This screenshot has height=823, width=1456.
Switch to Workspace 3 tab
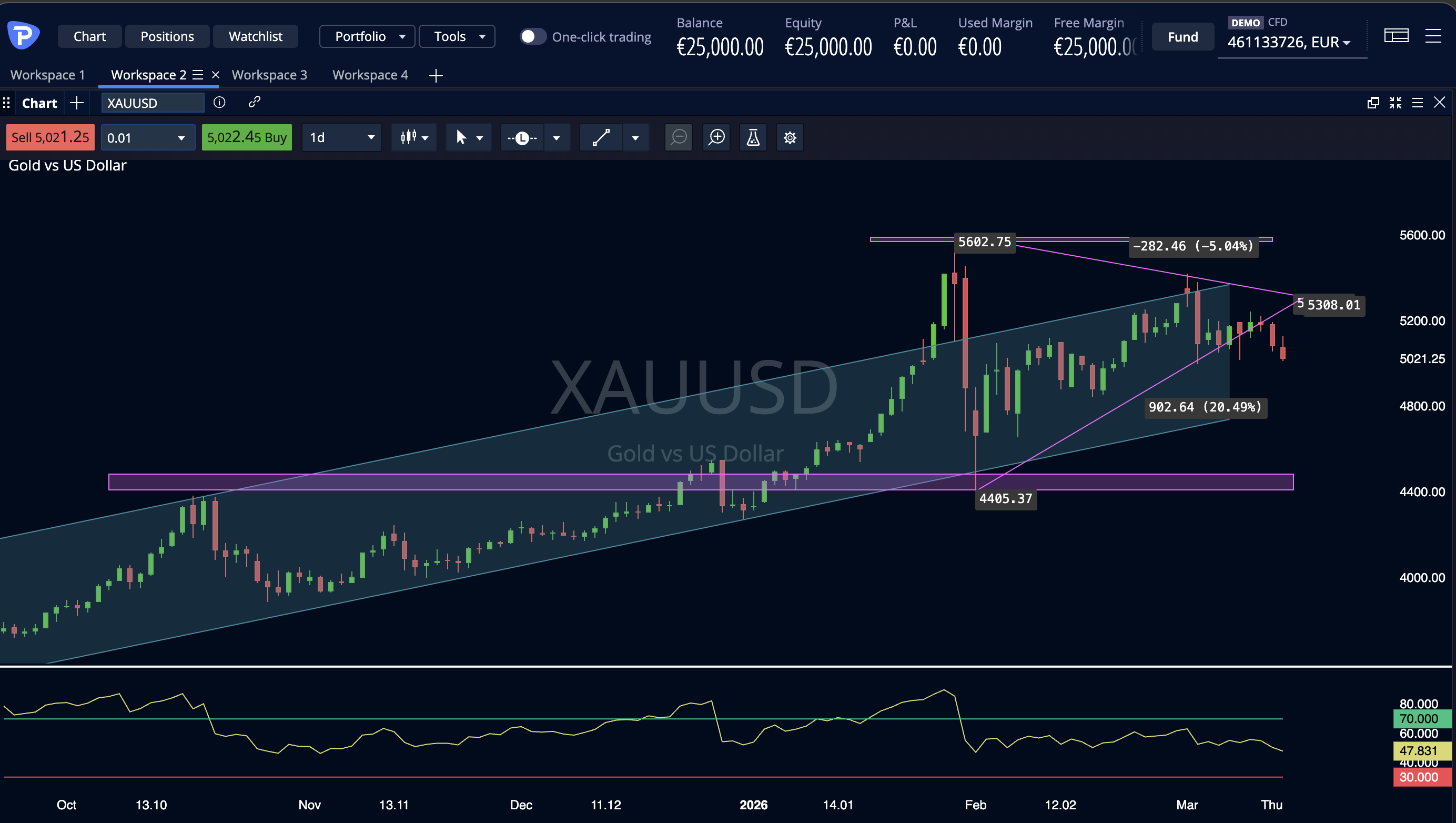pyautogui.click(x=270, y=75)
